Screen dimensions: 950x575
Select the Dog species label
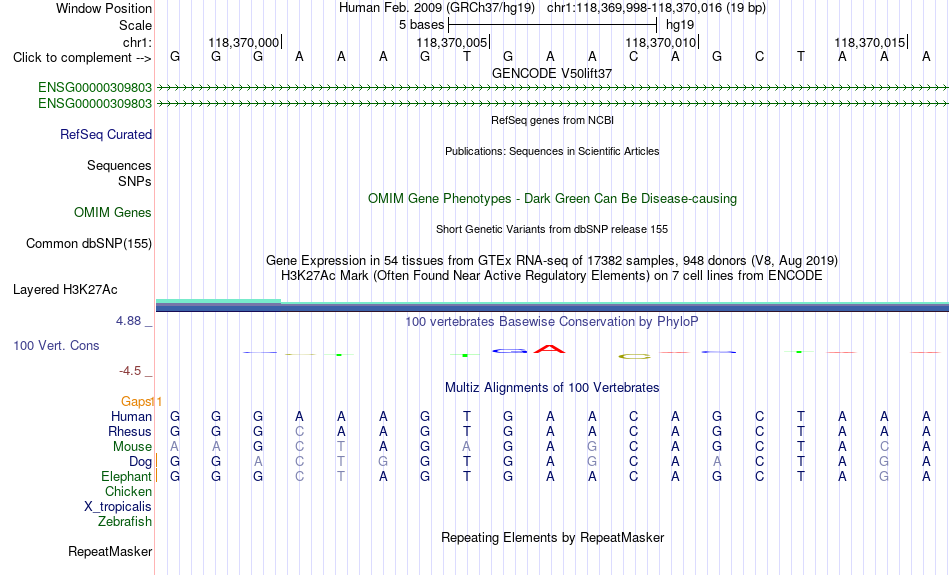coord(140,462)
